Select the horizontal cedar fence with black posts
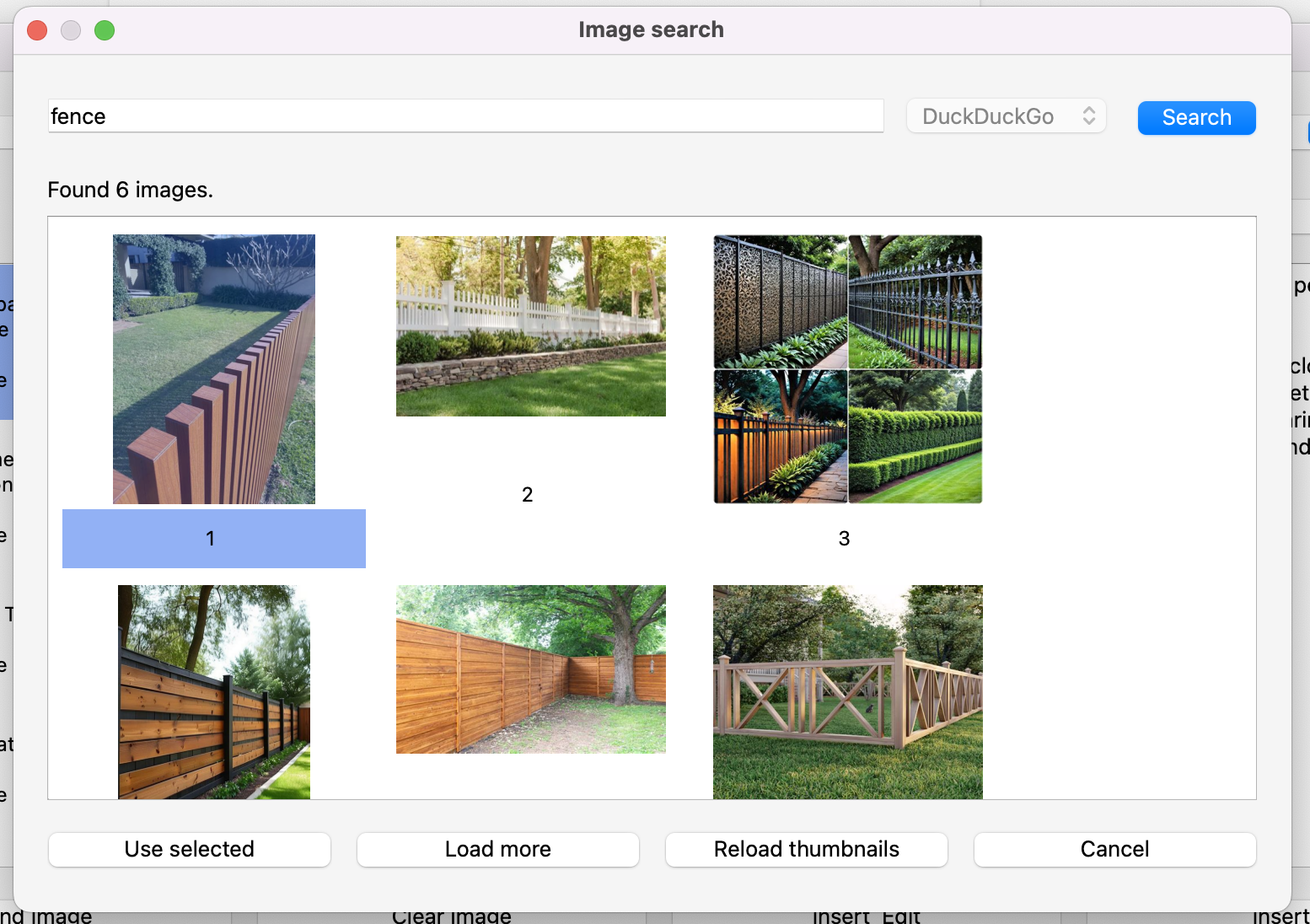The width and height of the screenshot is (1310, 924). click(x=213, y=691)
